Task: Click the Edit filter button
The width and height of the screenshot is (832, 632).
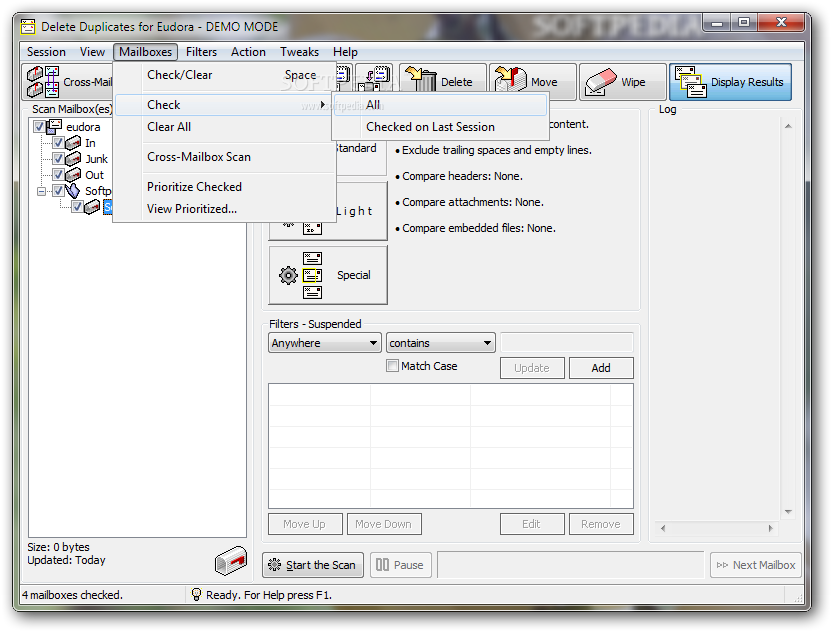Action: [532, 524]
